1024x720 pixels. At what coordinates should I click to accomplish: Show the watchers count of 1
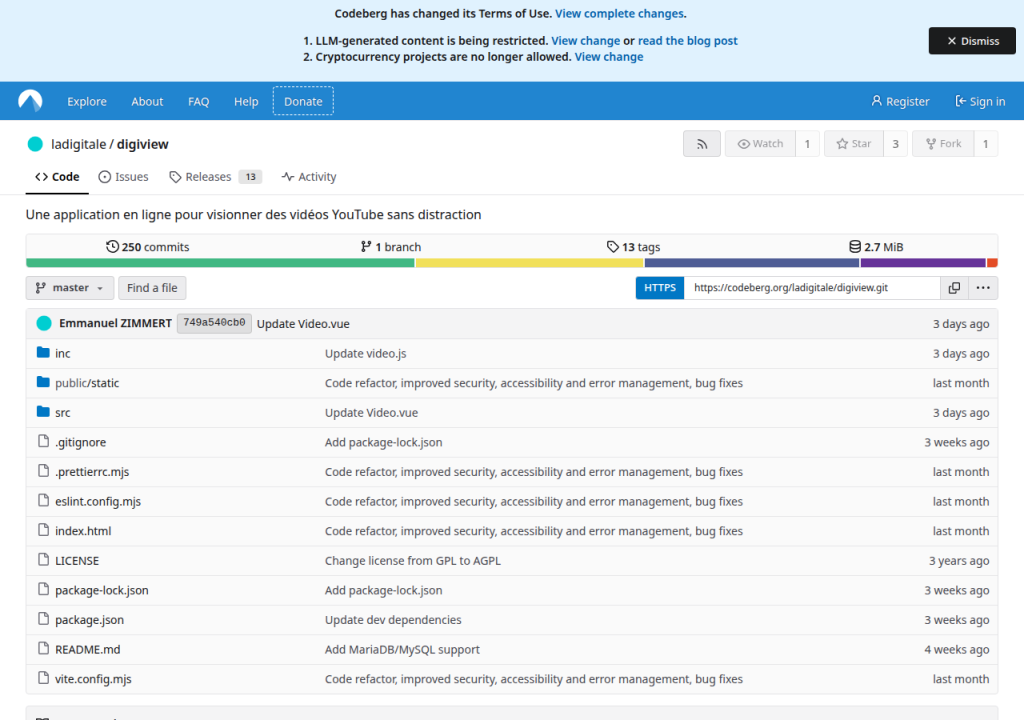(x=807, y=144)
